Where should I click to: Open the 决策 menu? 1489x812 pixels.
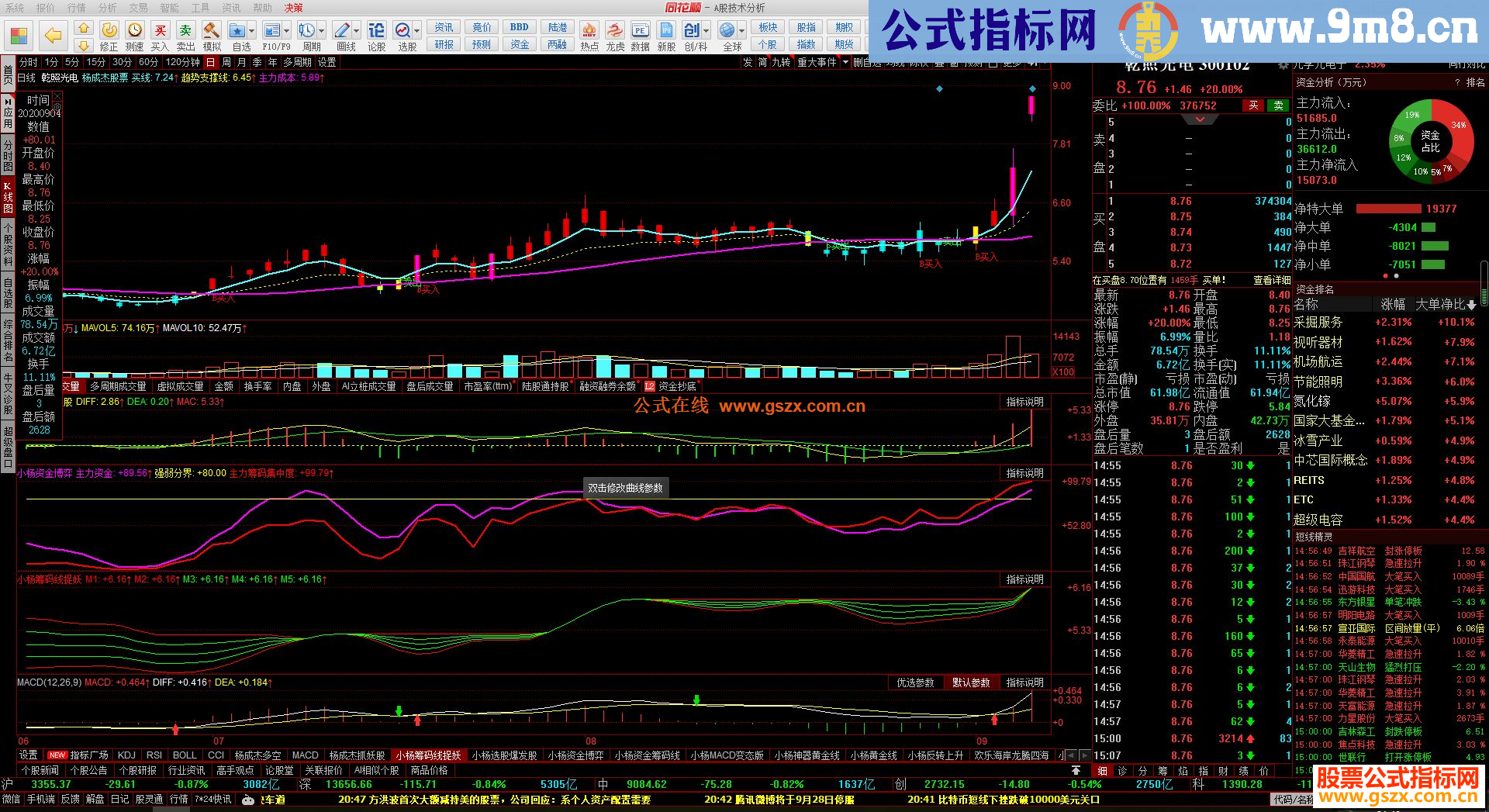294,8
